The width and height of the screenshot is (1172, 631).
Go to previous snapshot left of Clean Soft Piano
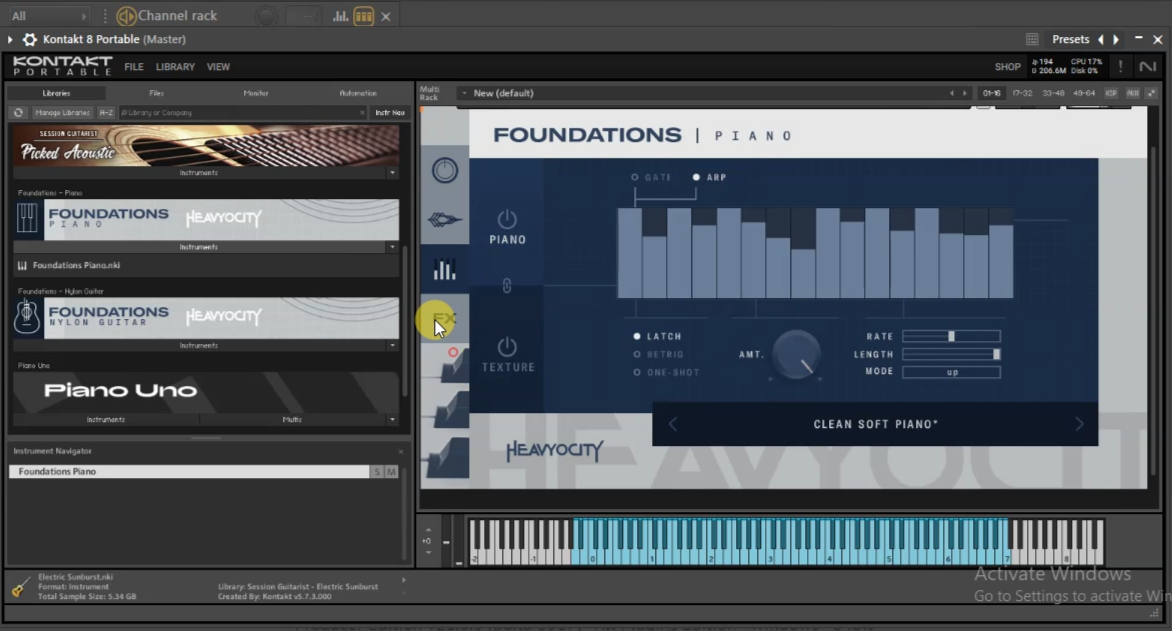point(673,425)
